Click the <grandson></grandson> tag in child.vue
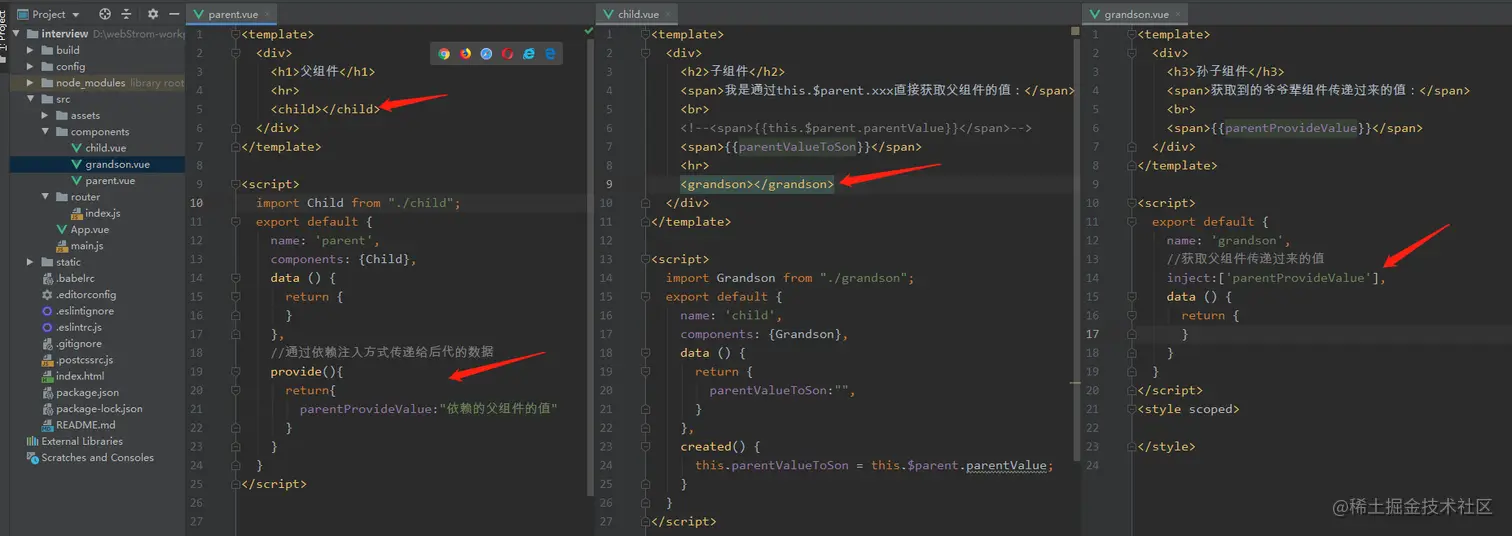Screen dimensions: 1512x536 click(757, 184)
